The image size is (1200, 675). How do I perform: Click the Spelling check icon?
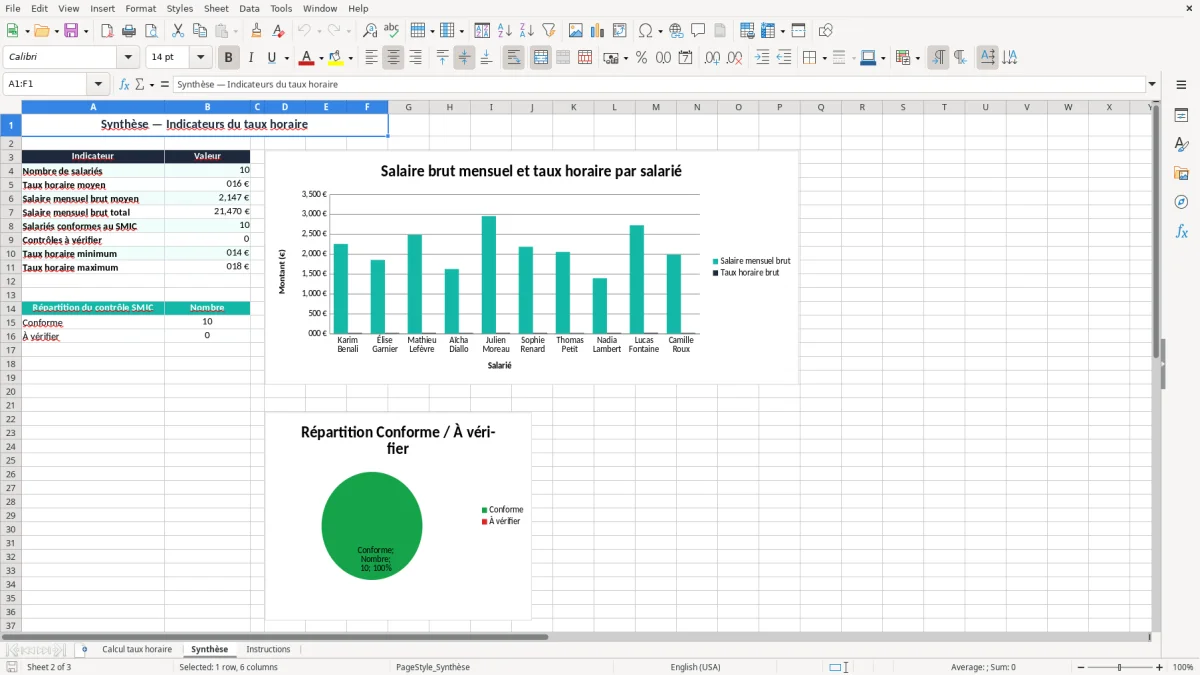392,31
